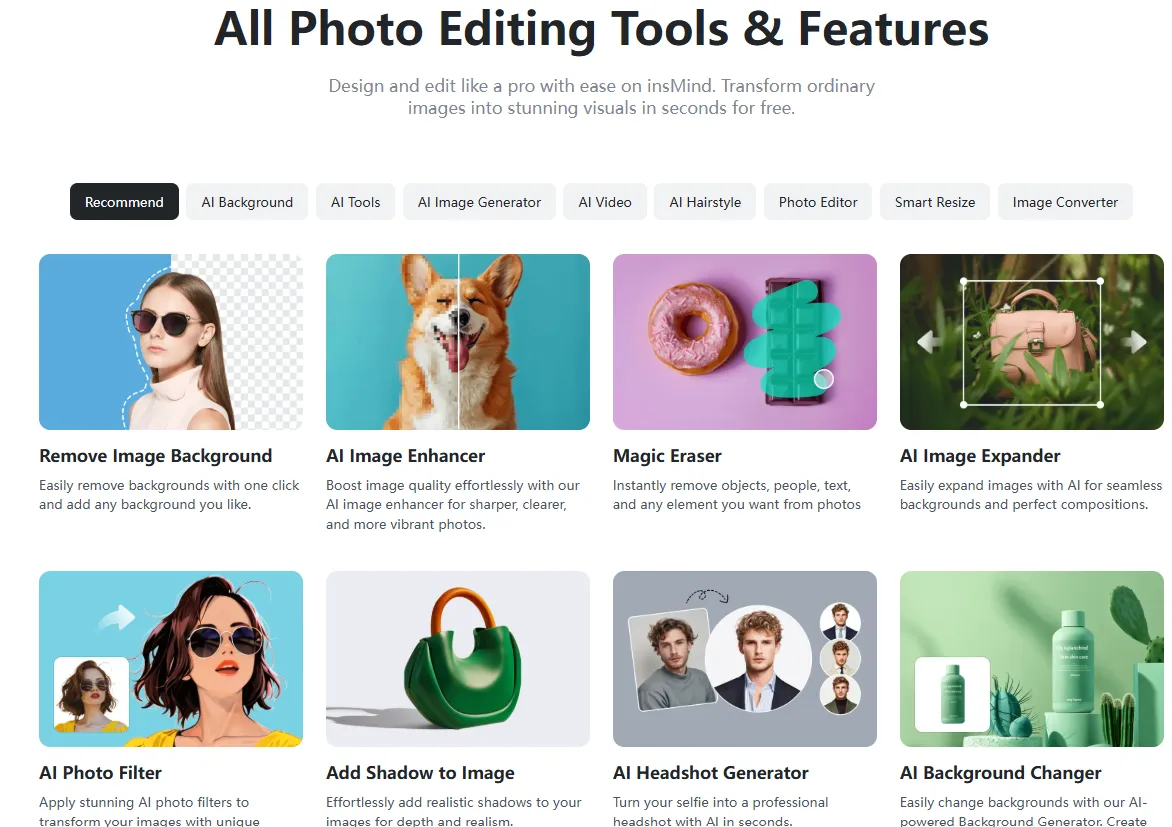Click the selected Recommend filter
Viewport: 1172px width, 827px height.
point(124,201)
